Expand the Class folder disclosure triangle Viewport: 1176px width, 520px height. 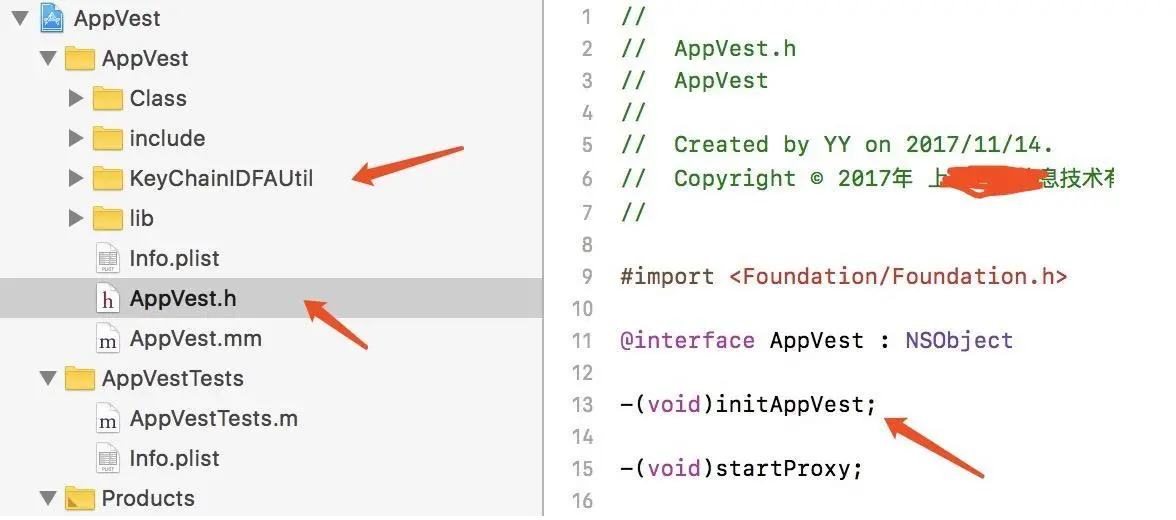[x=75, y=98]
